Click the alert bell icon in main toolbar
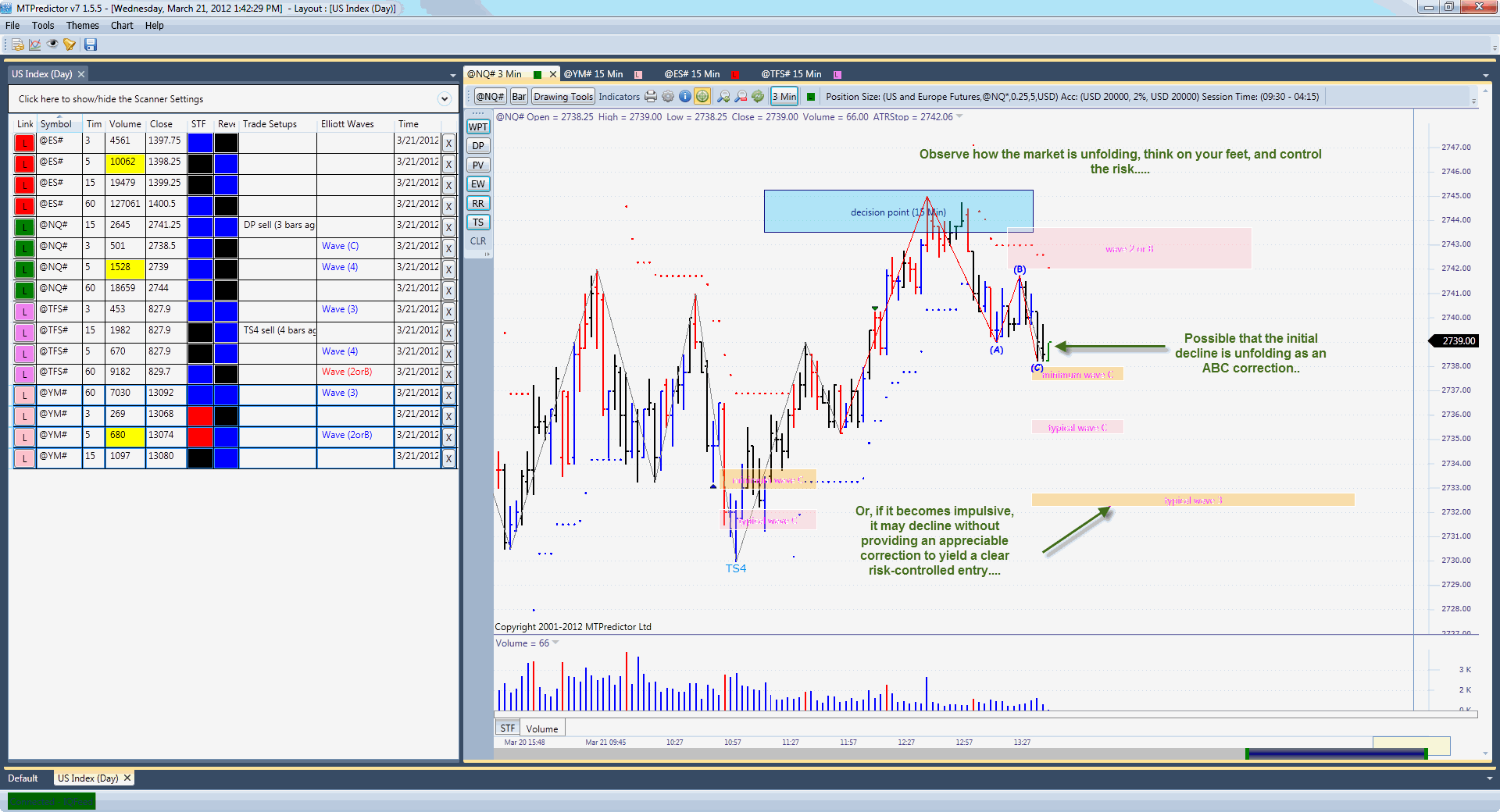The height and width of the screenshot is (812, 1500). [70, 45]
